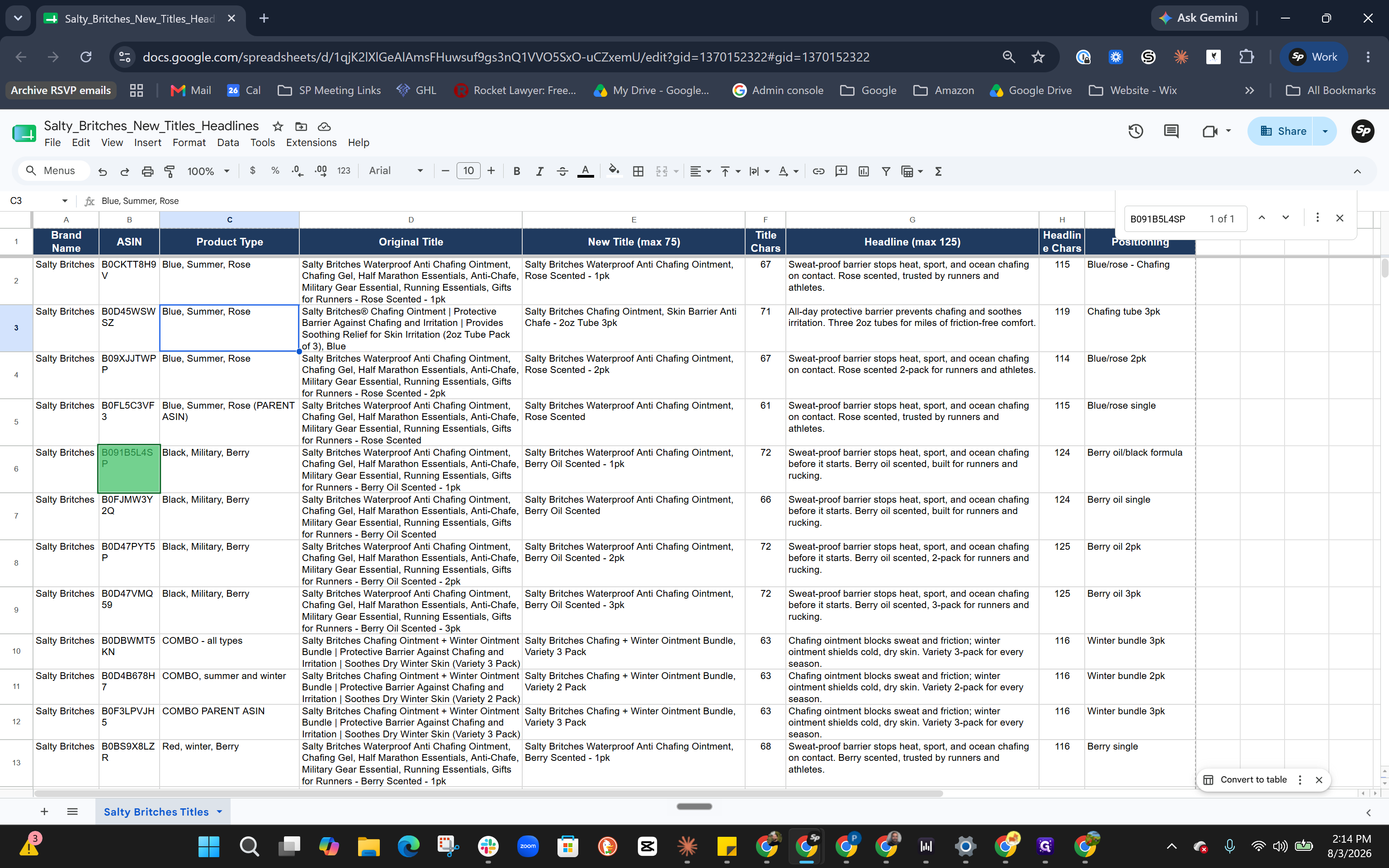1389x868 pixels.
Task: Open the Data menu
Action: tap(228, 142)
